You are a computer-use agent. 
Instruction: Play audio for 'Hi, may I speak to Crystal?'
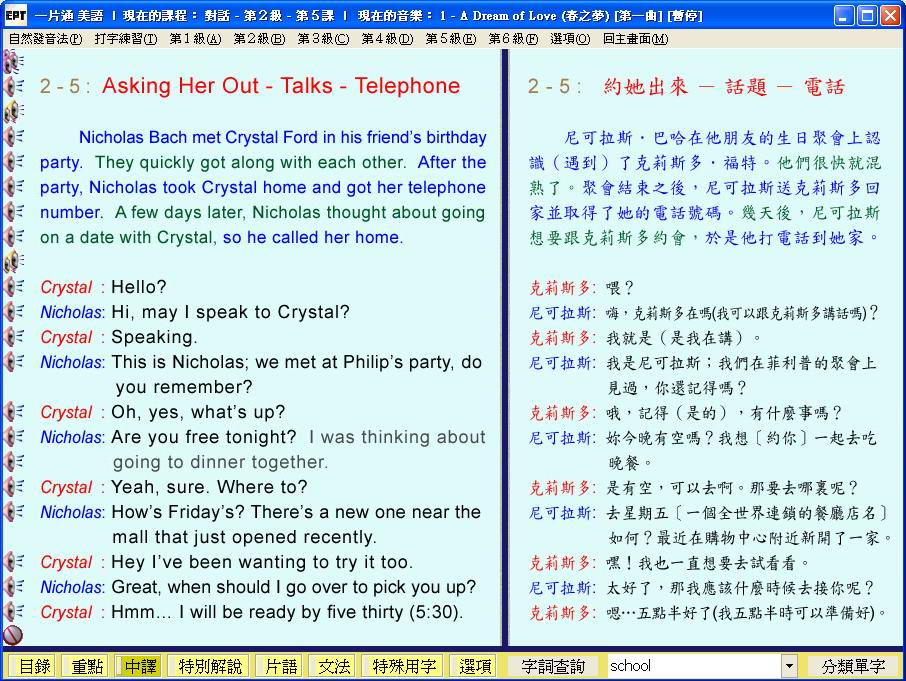tap(14, 312)
